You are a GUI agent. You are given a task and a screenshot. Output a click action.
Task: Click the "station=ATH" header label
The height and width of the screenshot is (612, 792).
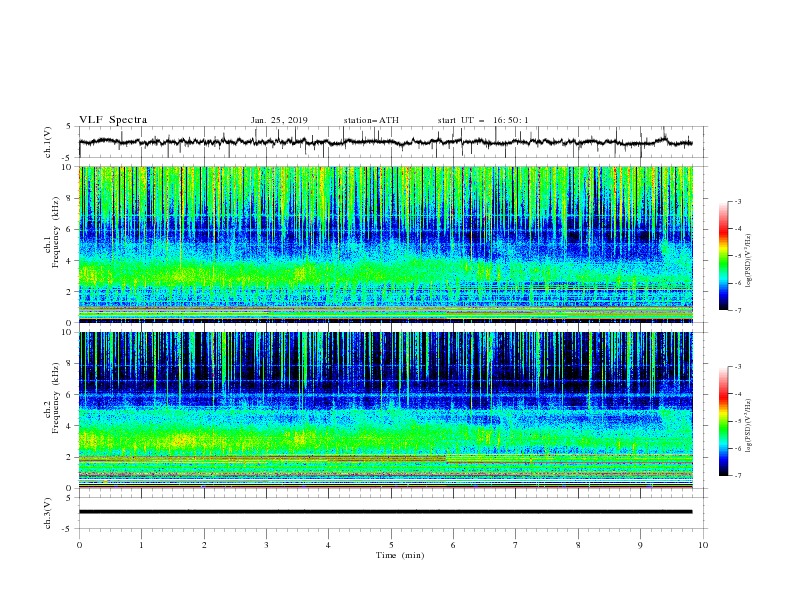pos(371,120)
